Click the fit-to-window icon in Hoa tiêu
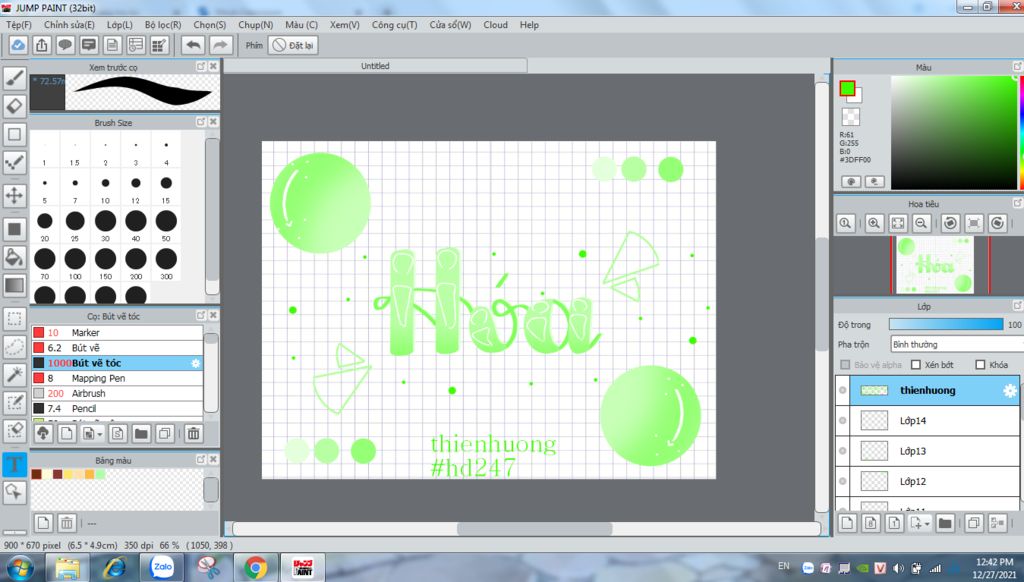Image resolution: width=1024 pixels, height=582 pixels. point(898,223)
